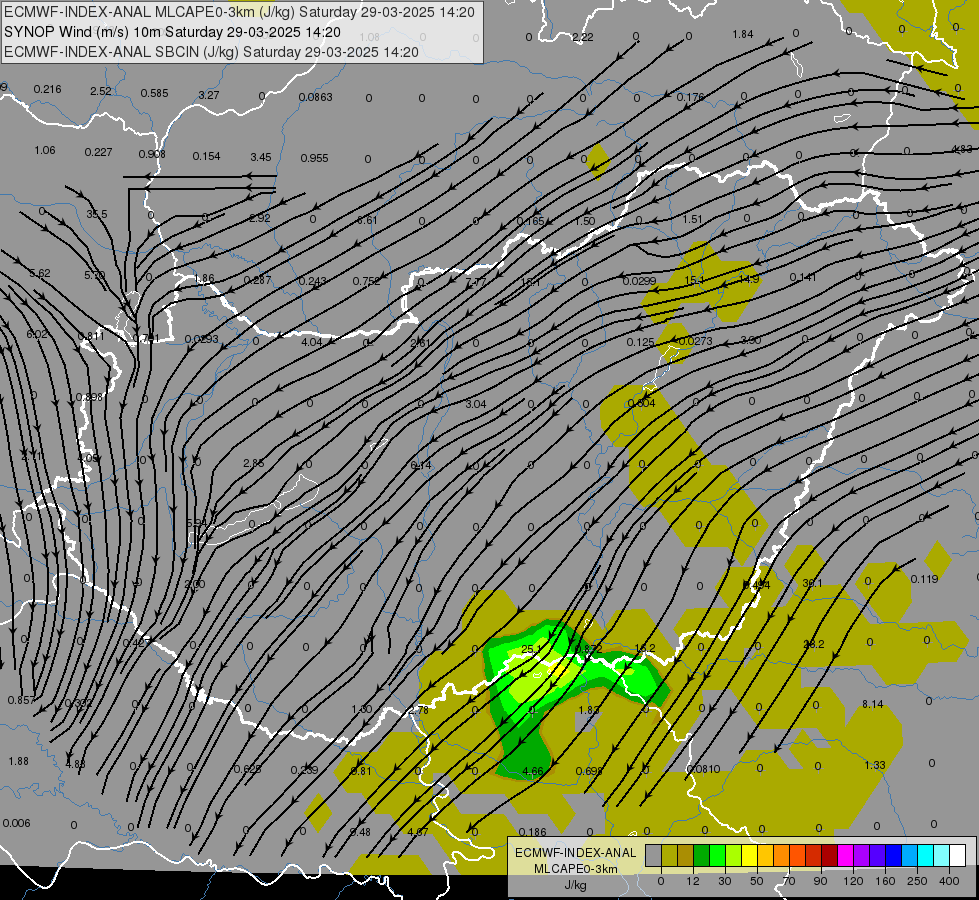Click the map value '25.1' in green area
The width and height of the screenshot is (979, 900).
pos(531,650)
